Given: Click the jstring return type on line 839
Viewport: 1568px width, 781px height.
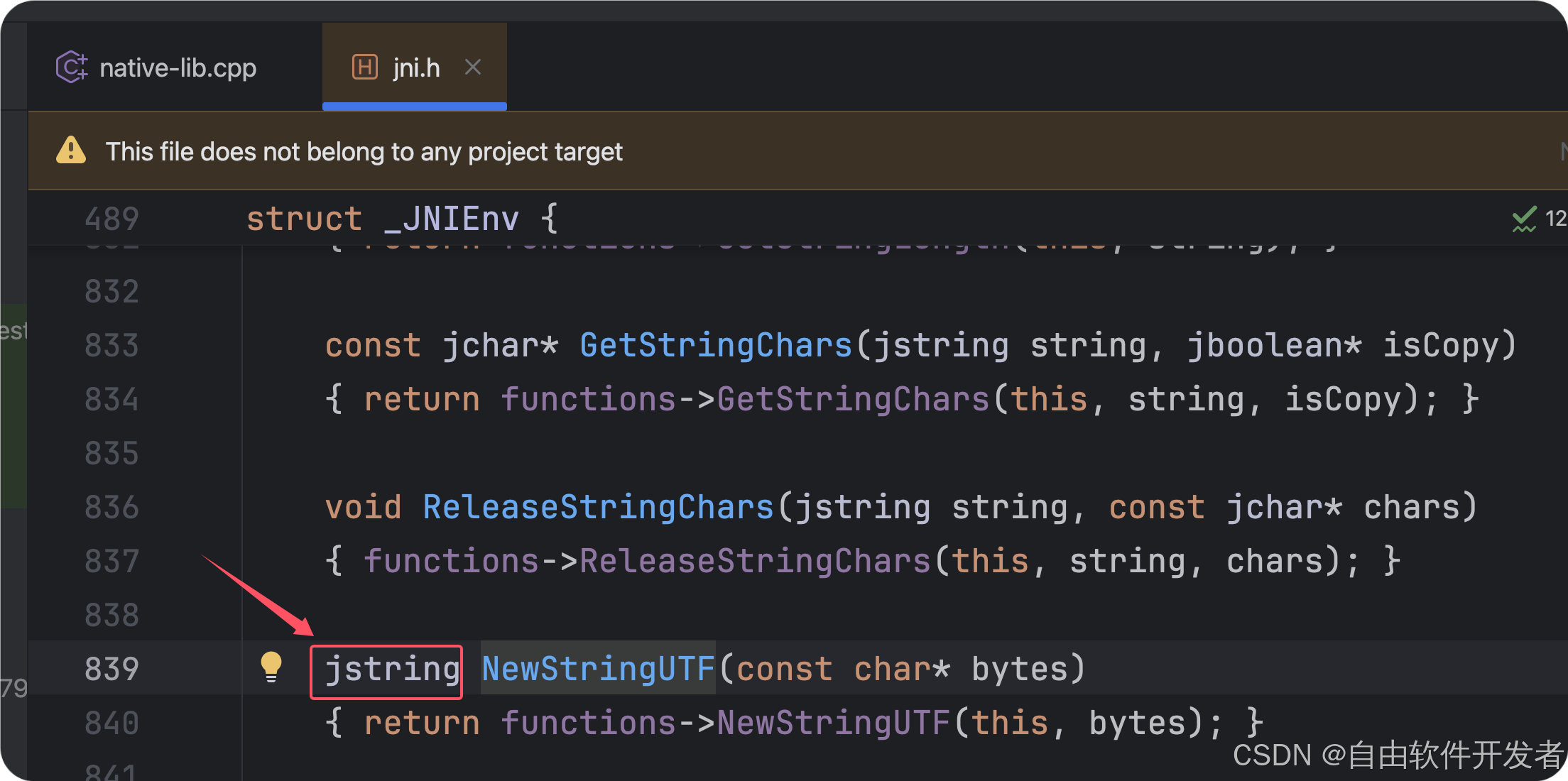Looking at the screenshot, I should (393, 669).
